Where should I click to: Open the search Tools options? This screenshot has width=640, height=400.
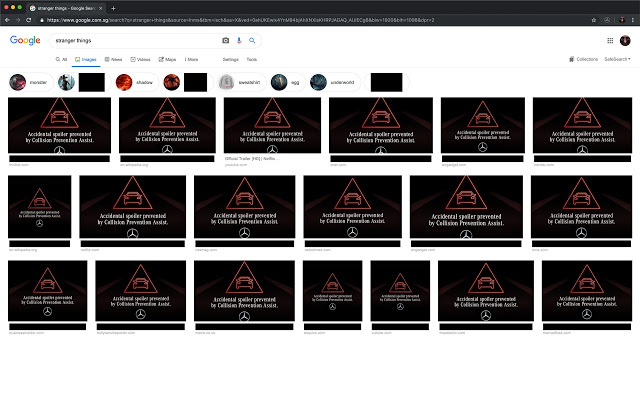[251, 59]
